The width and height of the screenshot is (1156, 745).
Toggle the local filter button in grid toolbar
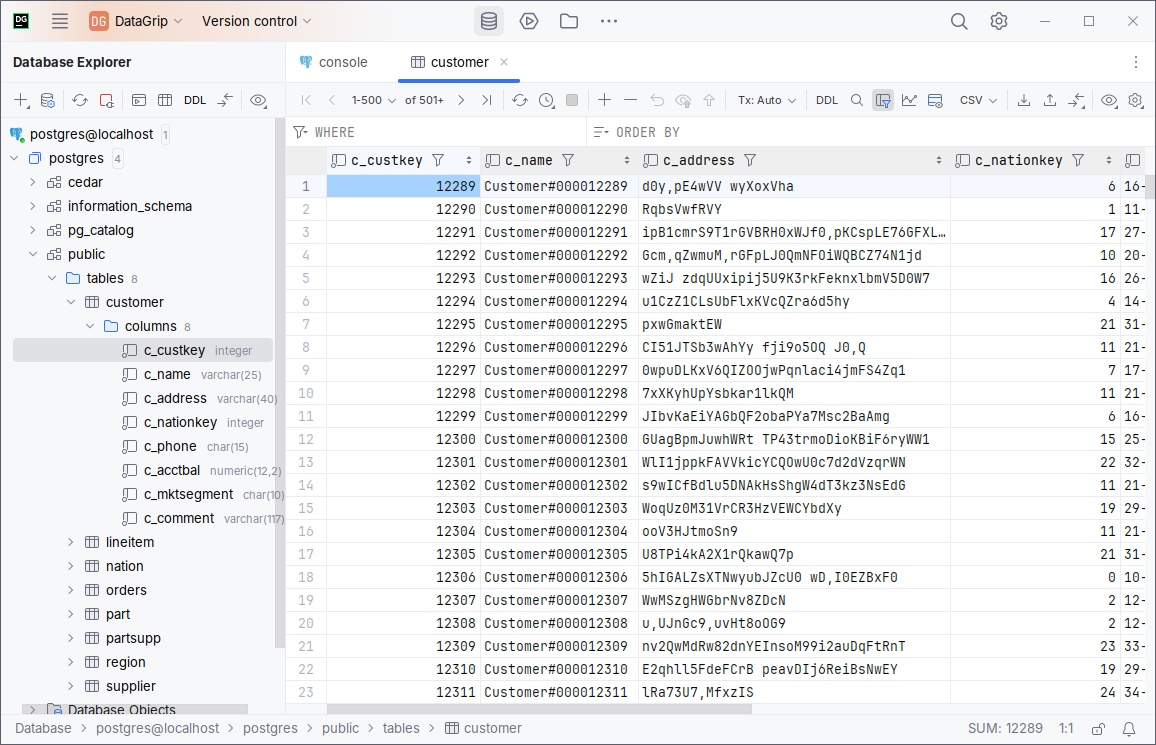tap(882, 100)
